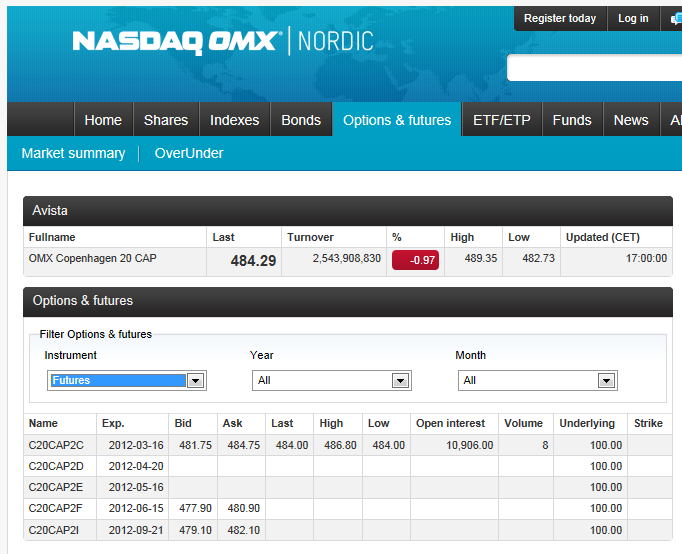Click the Open interest column header

pos(450,423)
